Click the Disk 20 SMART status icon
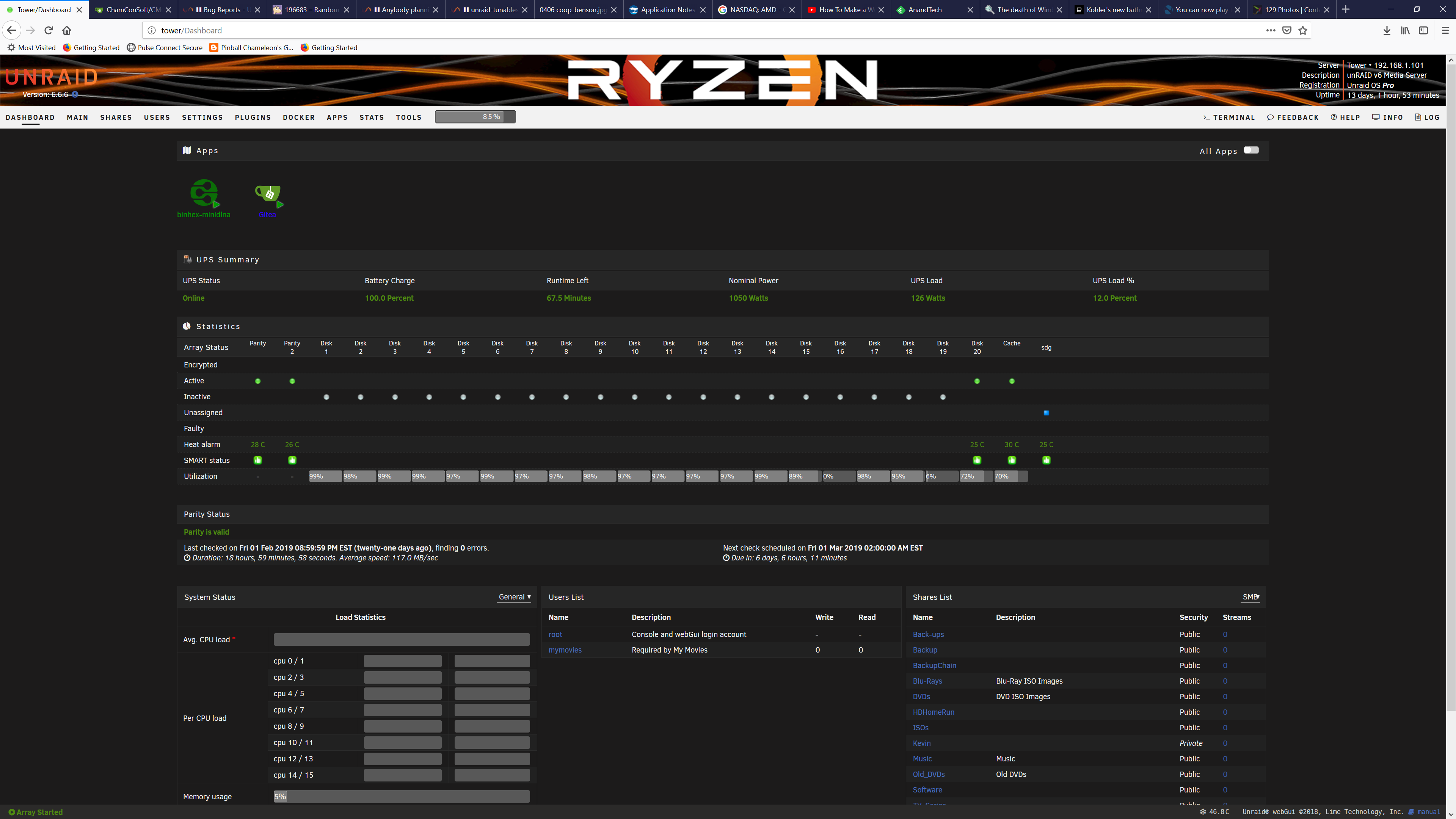This screenshot has height=819, width=1456. tap(977, 460)
